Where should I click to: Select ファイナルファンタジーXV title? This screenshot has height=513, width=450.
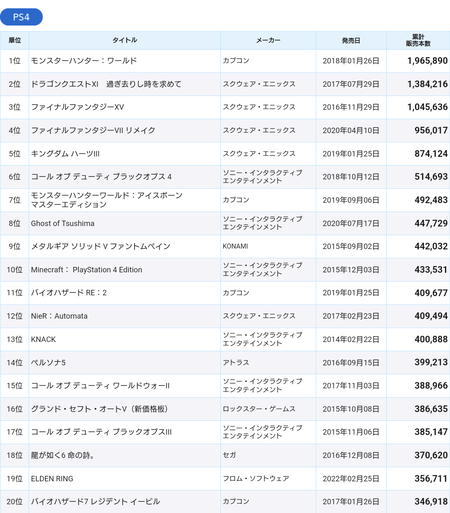click(77, 107)
